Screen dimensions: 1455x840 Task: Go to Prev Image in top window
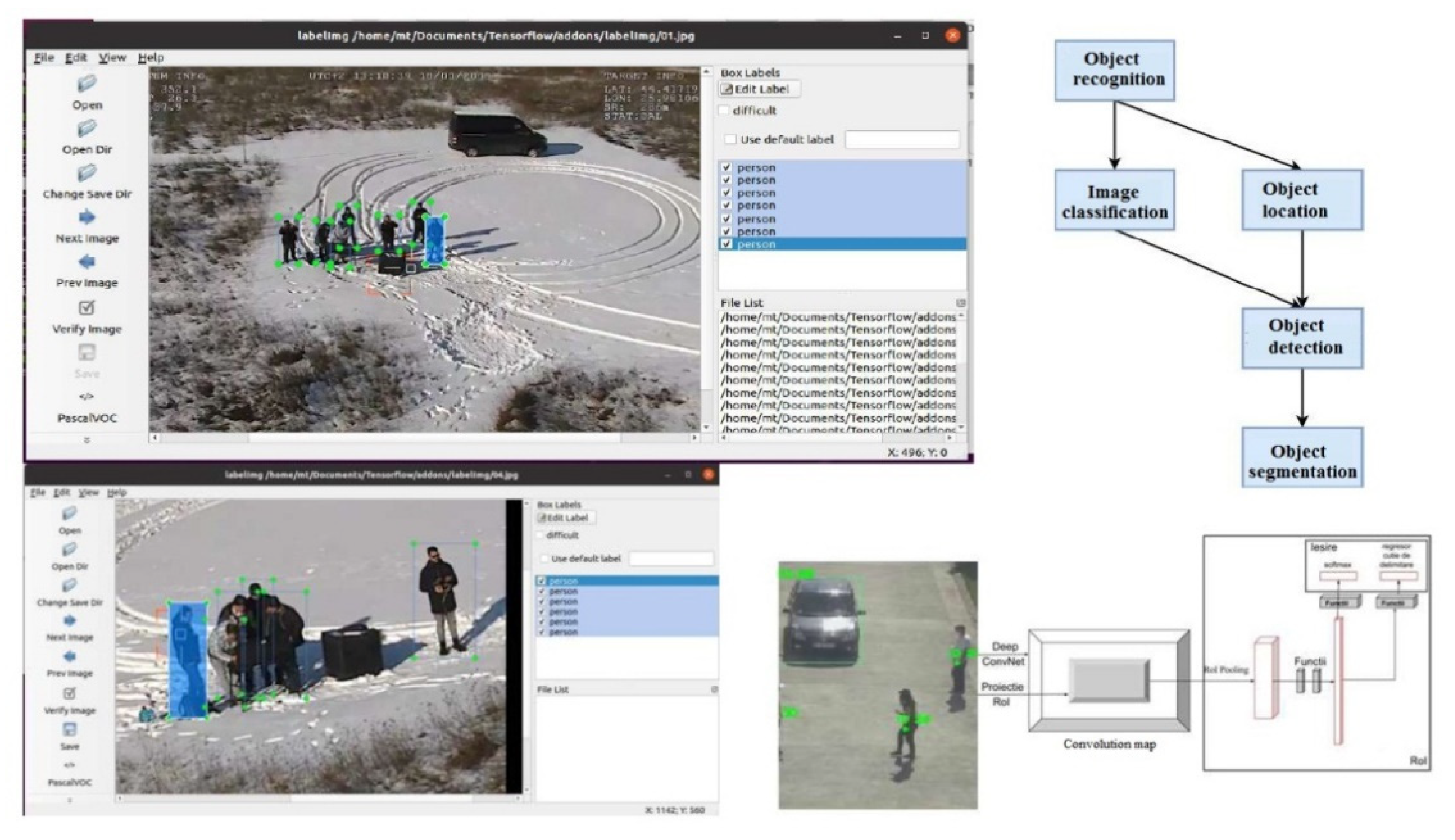coord(86,262)
